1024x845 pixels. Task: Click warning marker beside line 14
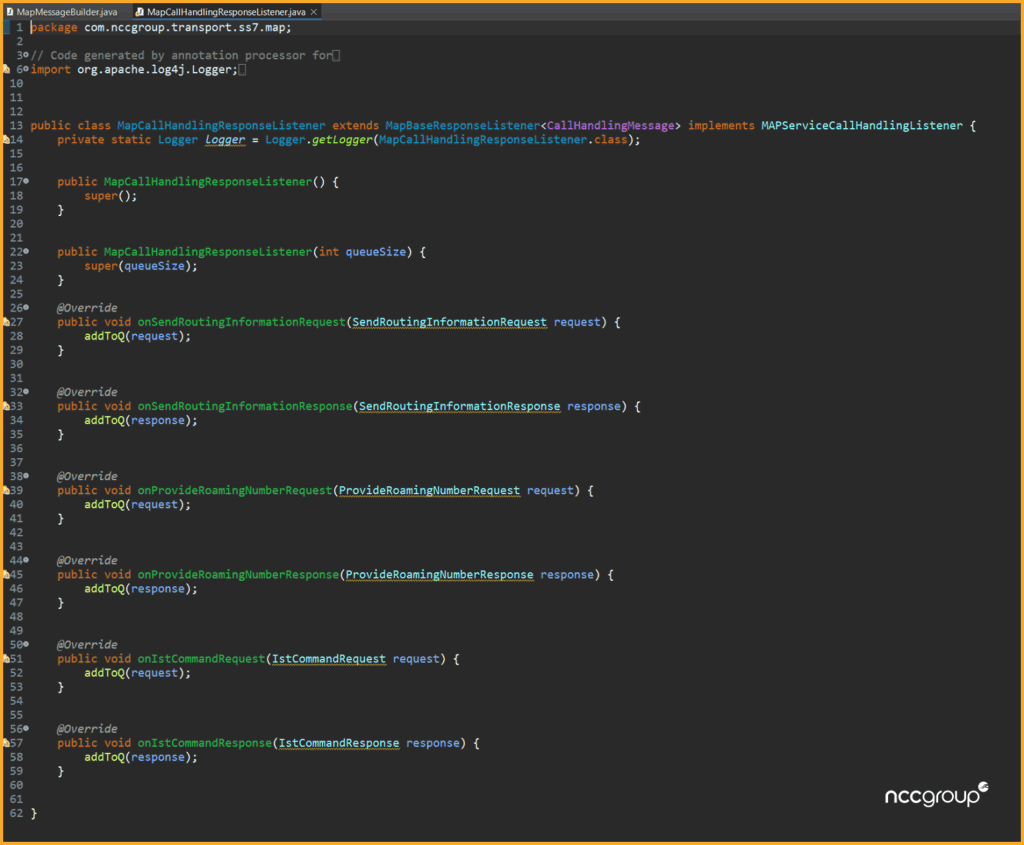pyautogui.click(x=6, y=140)
